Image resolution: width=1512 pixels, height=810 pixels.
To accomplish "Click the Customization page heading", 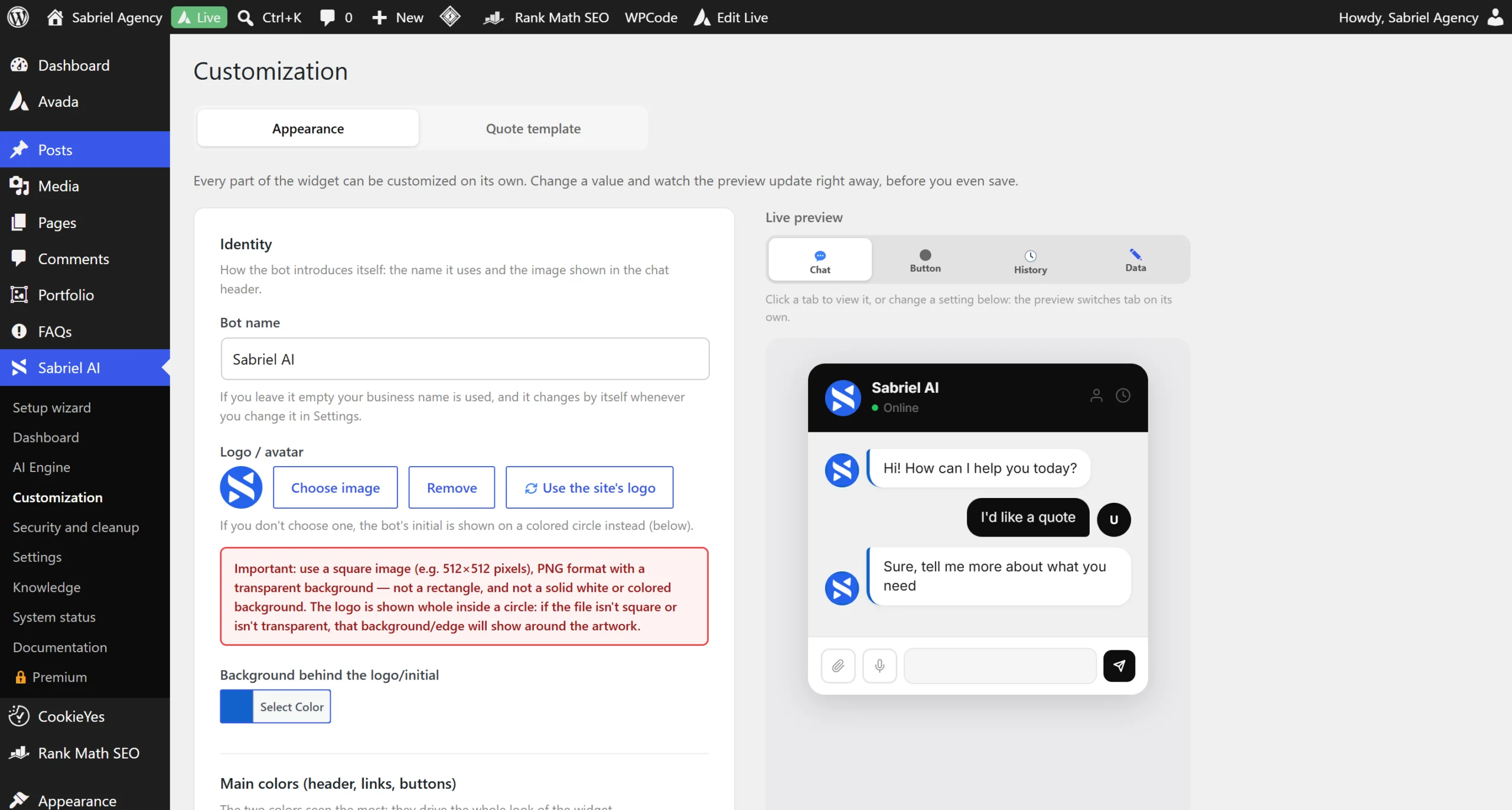I will coord(271,71).
